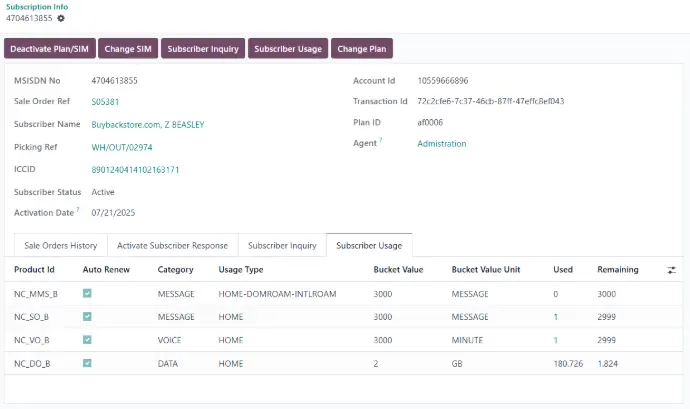The image size is (690, 409).
Task: Toggle Auto Renew checkbox for NC_DO_B
Action: pos(88,364)
